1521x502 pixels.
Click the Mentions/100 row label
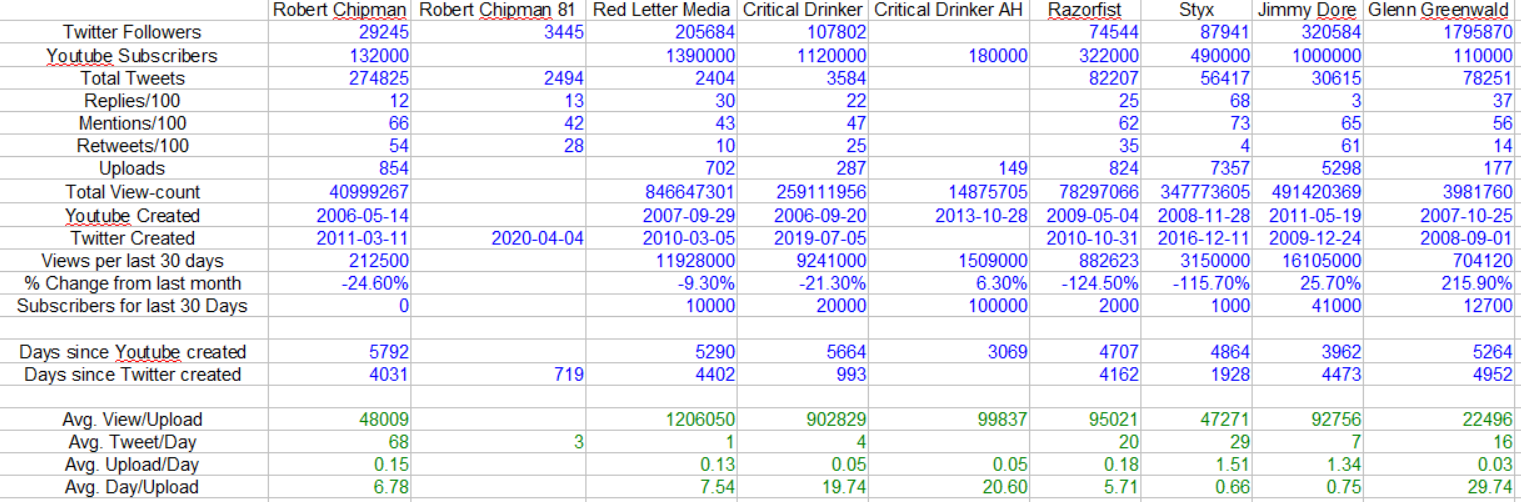tap(132, 124)
